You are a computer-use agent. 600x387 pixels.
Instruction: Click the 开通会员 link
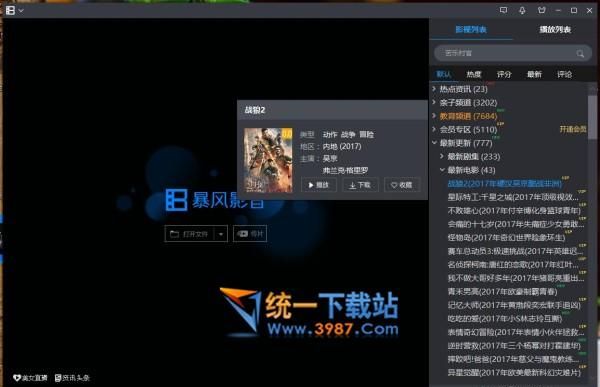[573, 129]
